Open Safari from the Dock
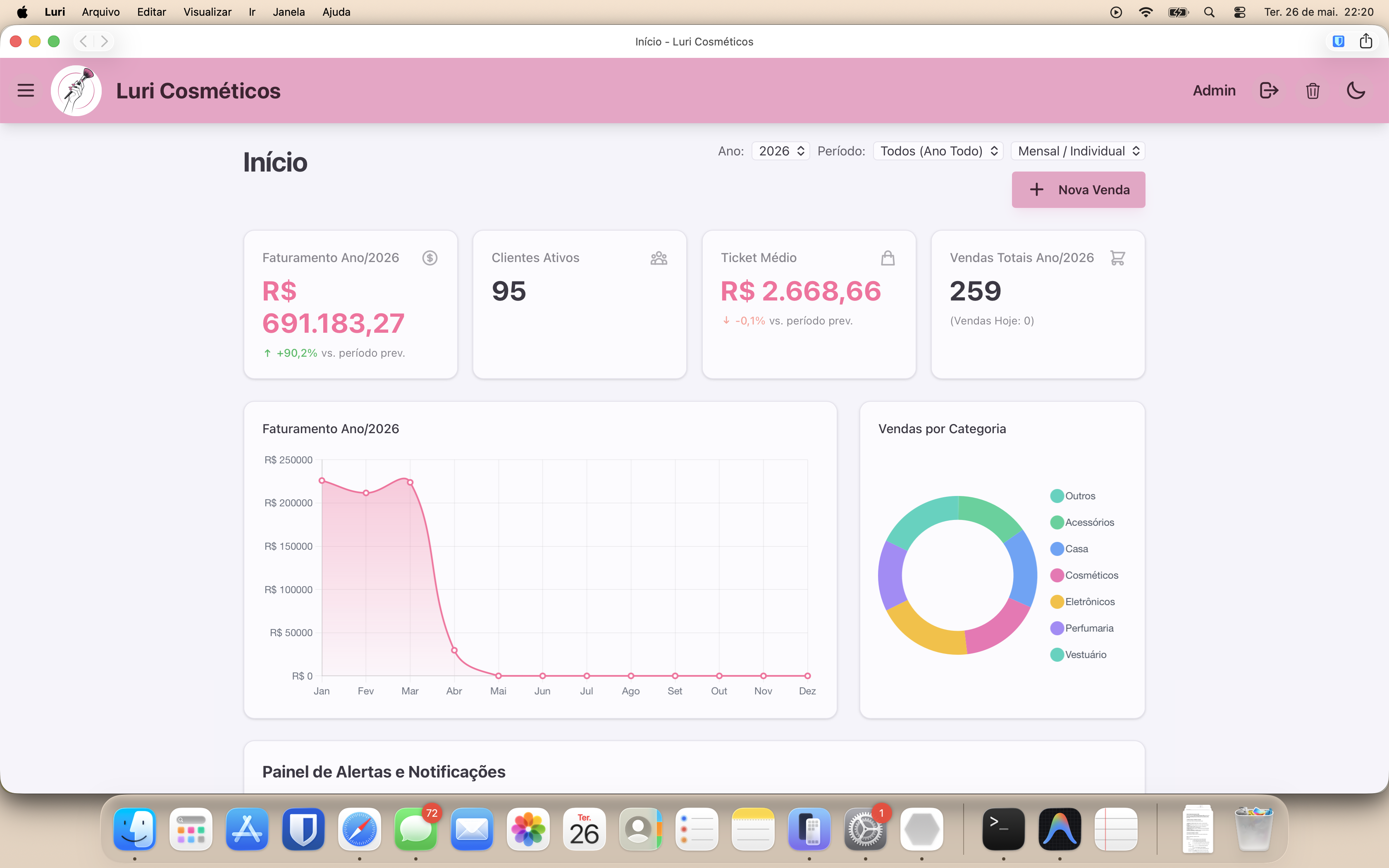The width and height of the screenshot is (1389, 868). (359, 829)
